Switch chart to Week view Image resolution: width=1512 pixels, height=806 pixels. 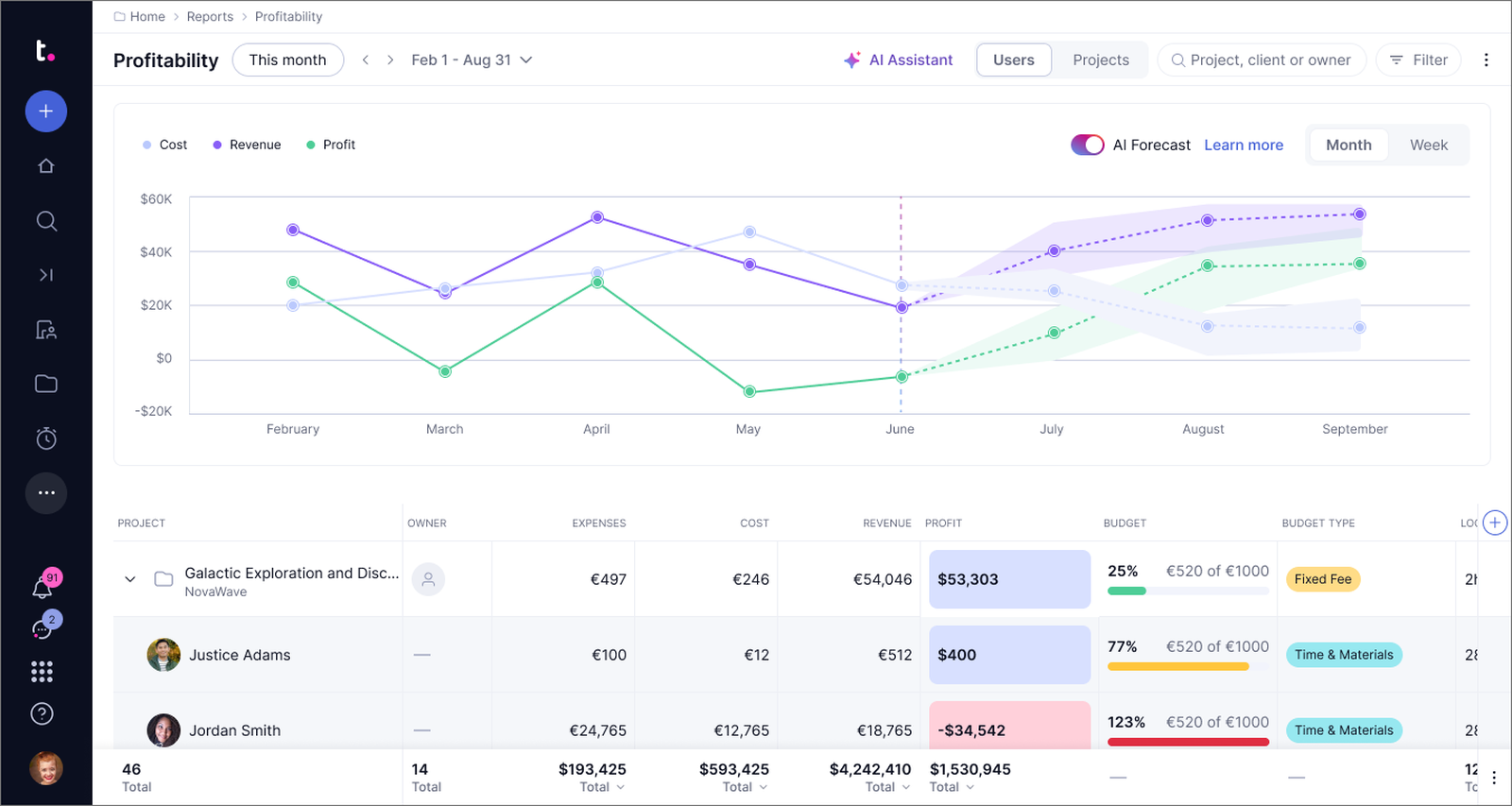(1428, 145)
